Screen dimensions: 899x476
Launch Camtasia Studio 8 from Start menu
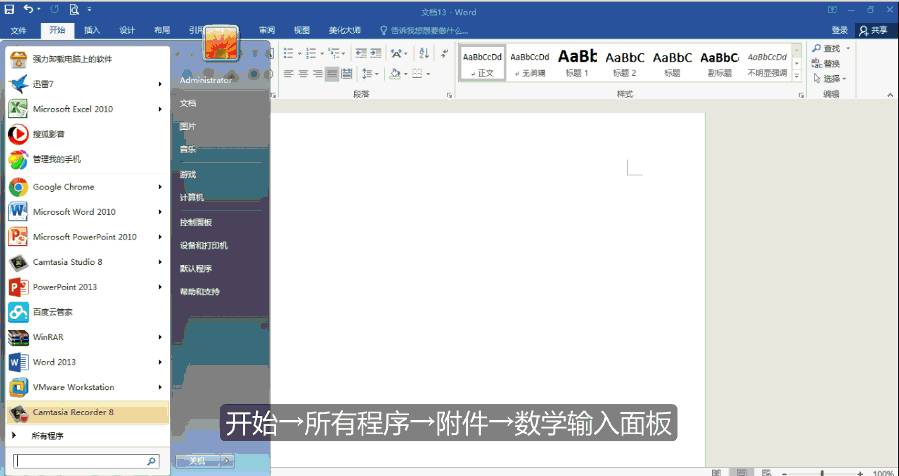pyautogui.click(x=88, y=262)
